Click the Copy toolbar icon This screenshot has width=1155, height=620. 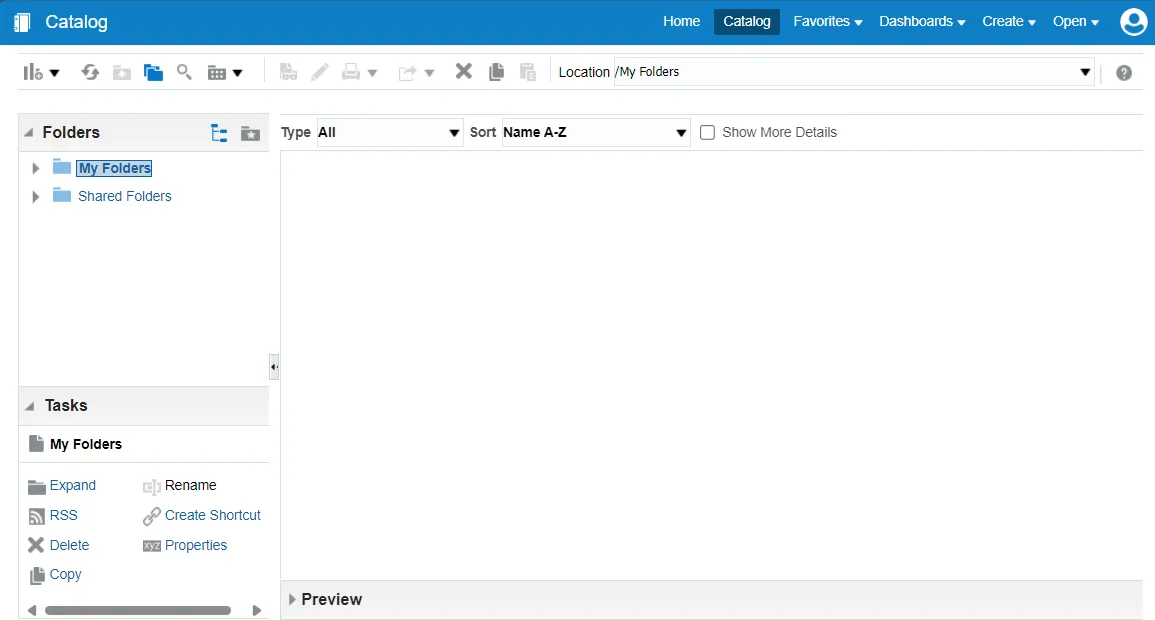coord(496,72)
